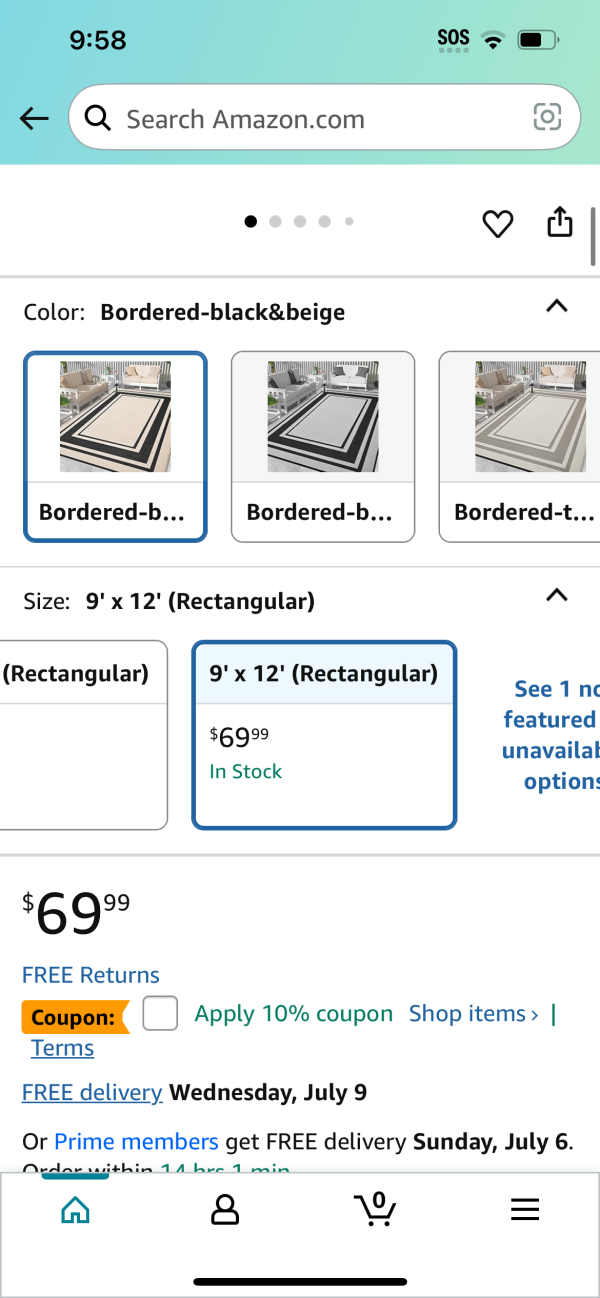Select the second gray bordered rug swatch
The image size is (600, 1298).
(323, 446)
